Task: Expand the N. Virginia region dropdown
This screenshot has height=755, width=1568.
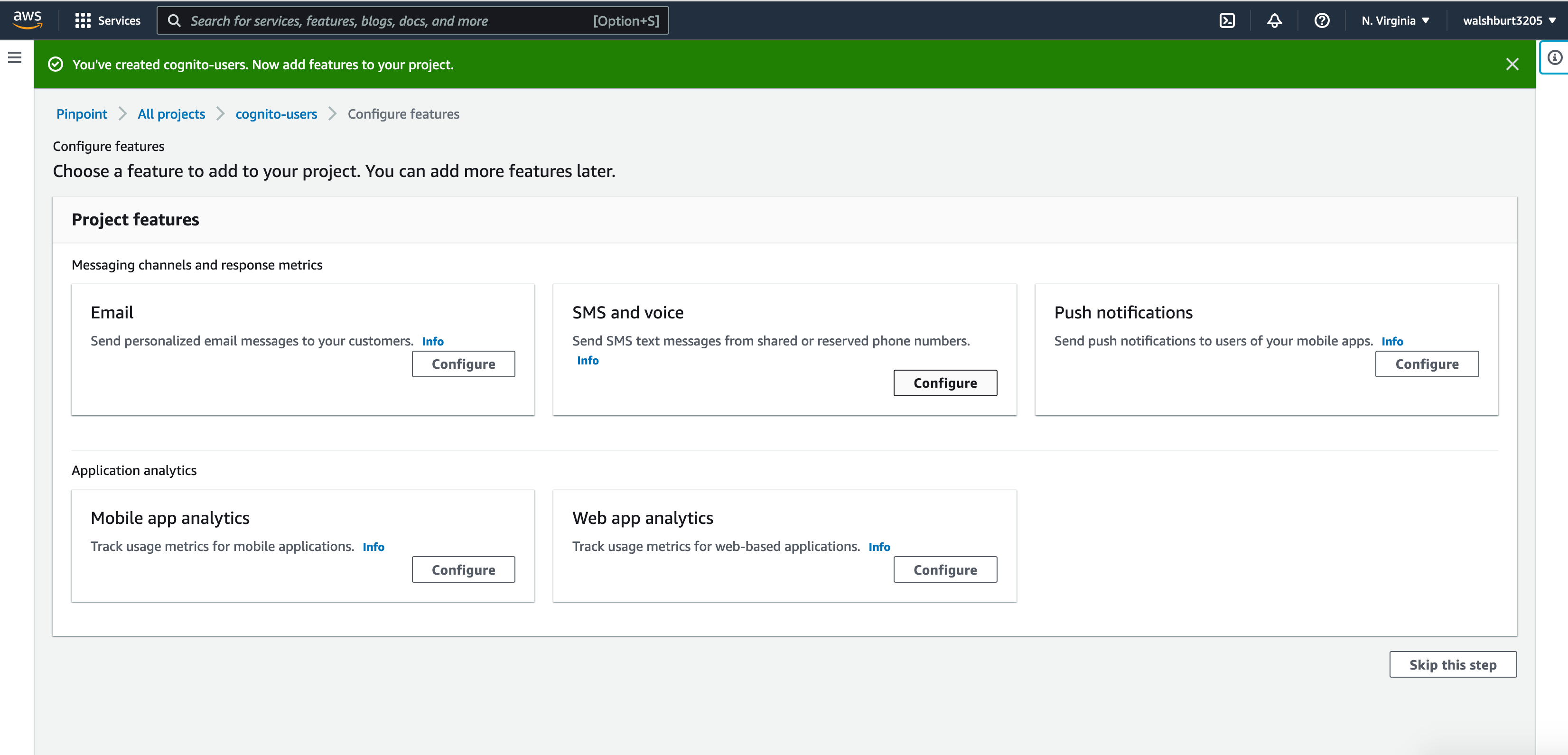Action: [1395, 21]
